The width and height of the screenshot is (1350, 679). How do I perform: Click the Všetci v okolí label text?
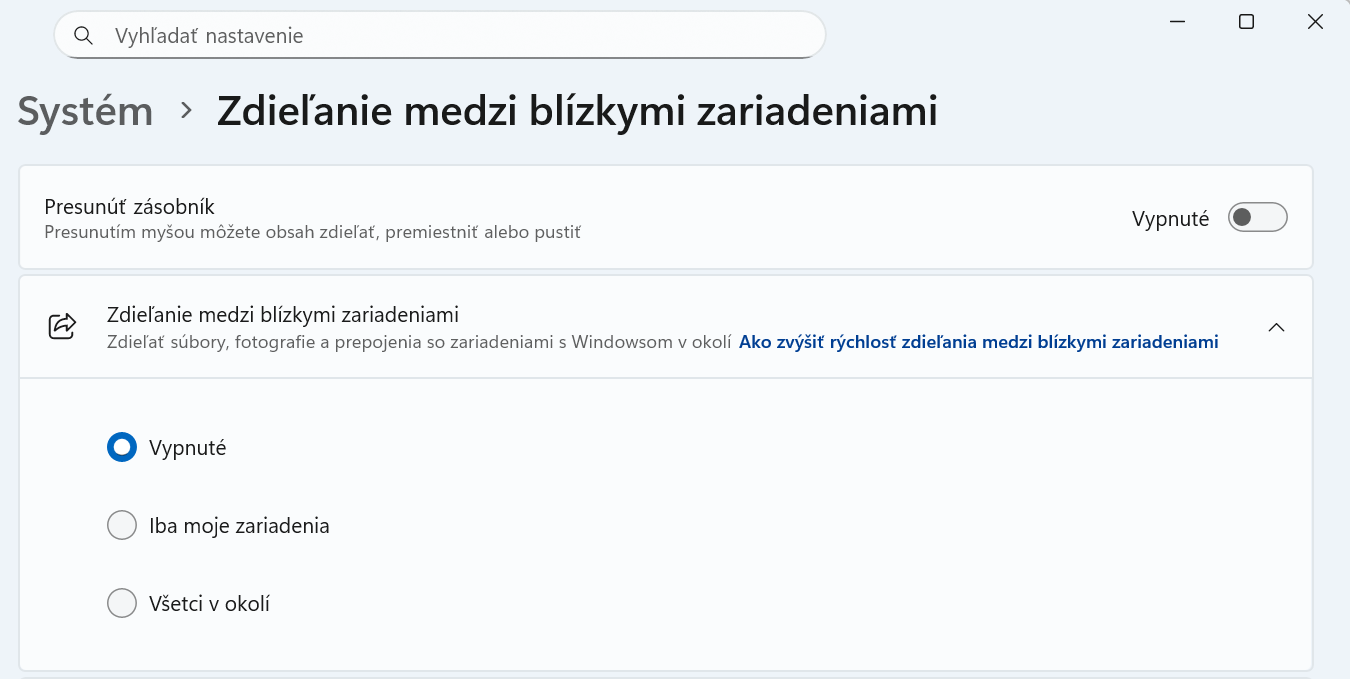click(209, 604)
